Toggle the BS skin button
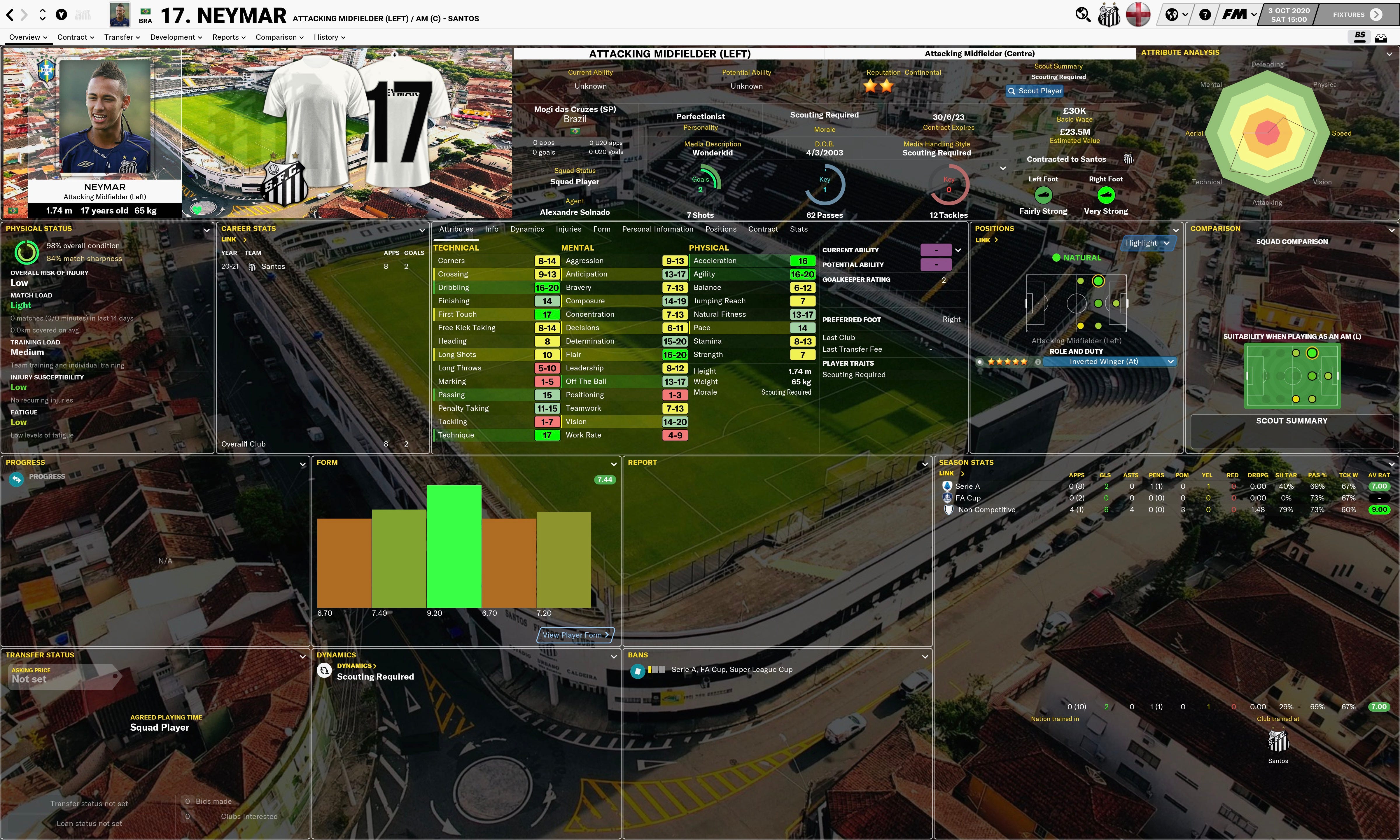1400x840 pixels. pyautogui.click(x=1360, y=36)
